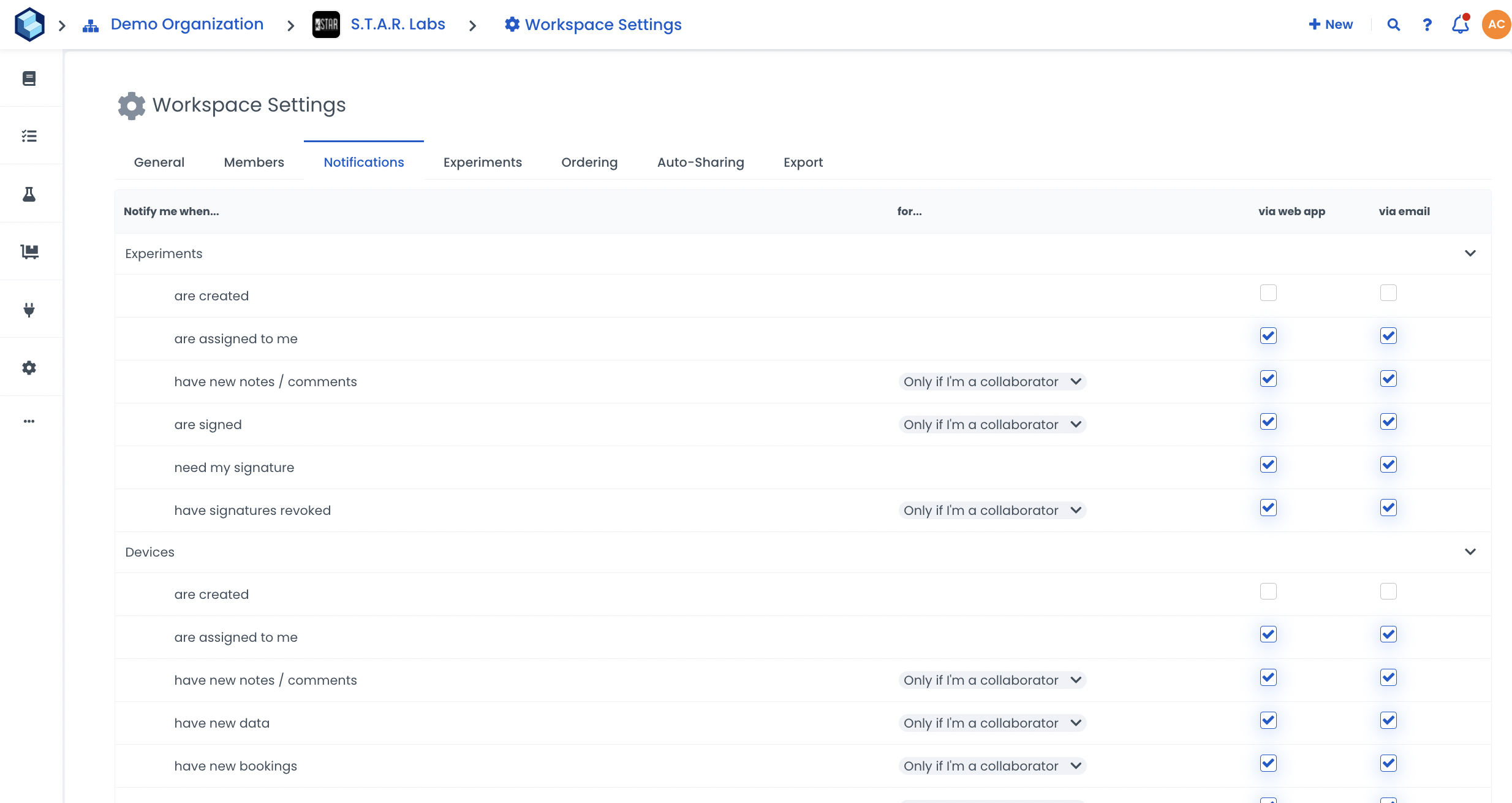Click the gear icon in sidebar
Image resolution: width=1512 pixels, height=803 pixels.
point(29,368)
